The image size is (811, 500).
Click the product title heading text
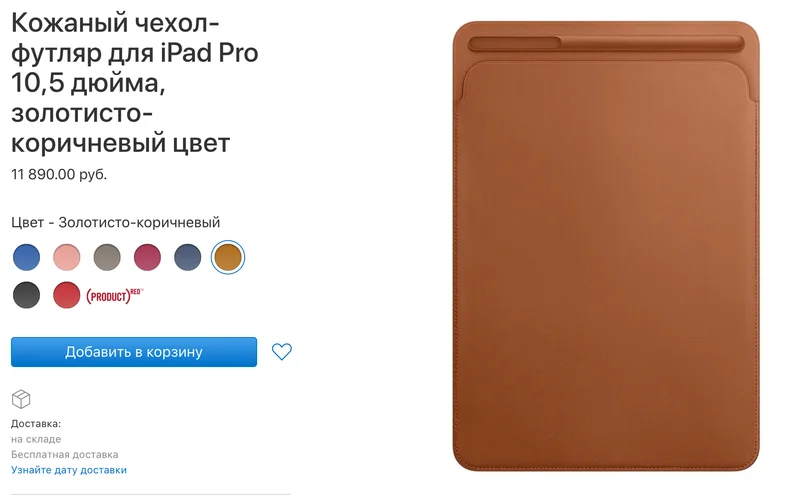click(134, 83)
